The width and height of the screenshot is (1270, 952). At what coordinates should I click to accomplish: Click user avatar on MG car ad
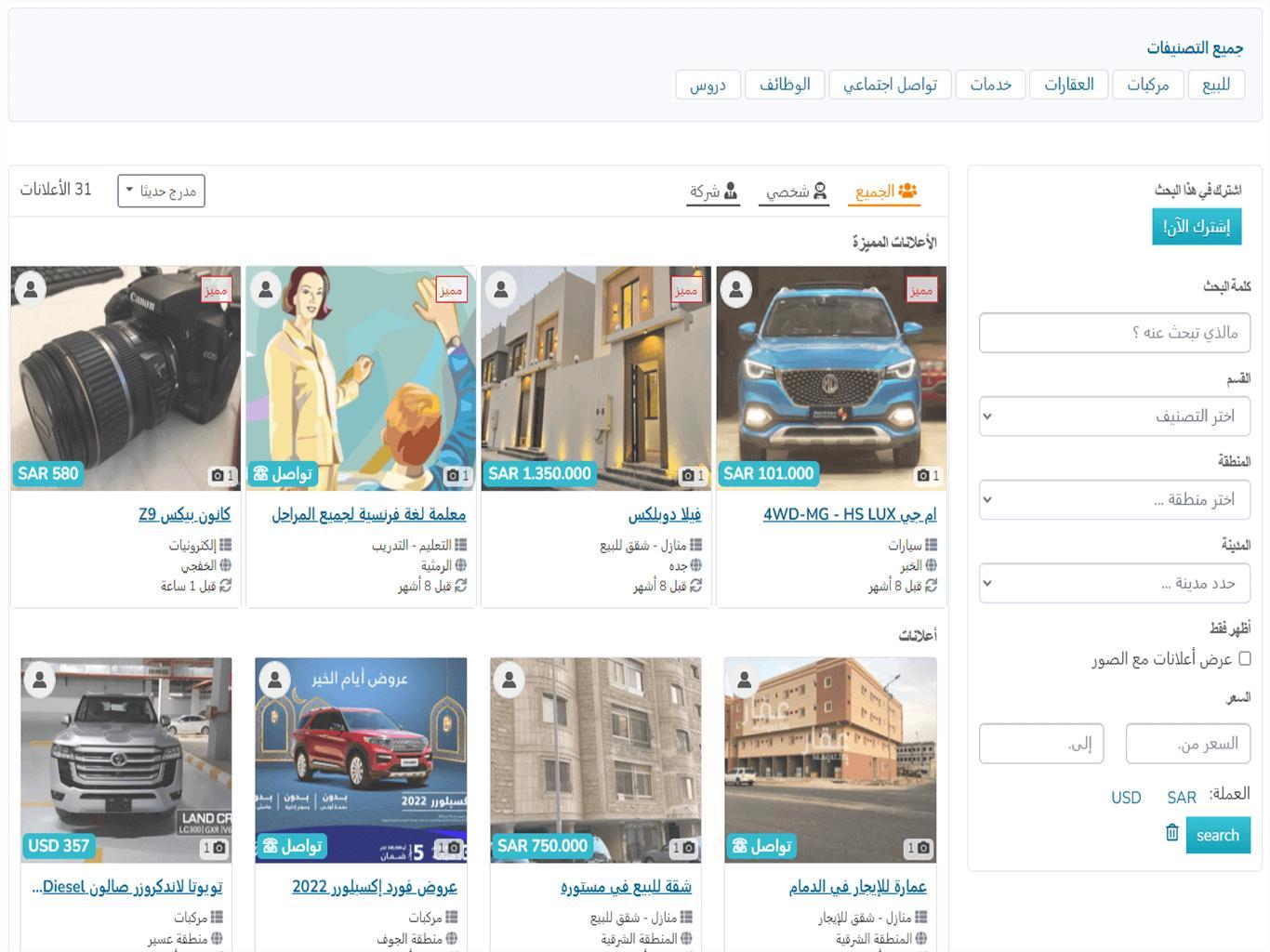tap(736, 289)
